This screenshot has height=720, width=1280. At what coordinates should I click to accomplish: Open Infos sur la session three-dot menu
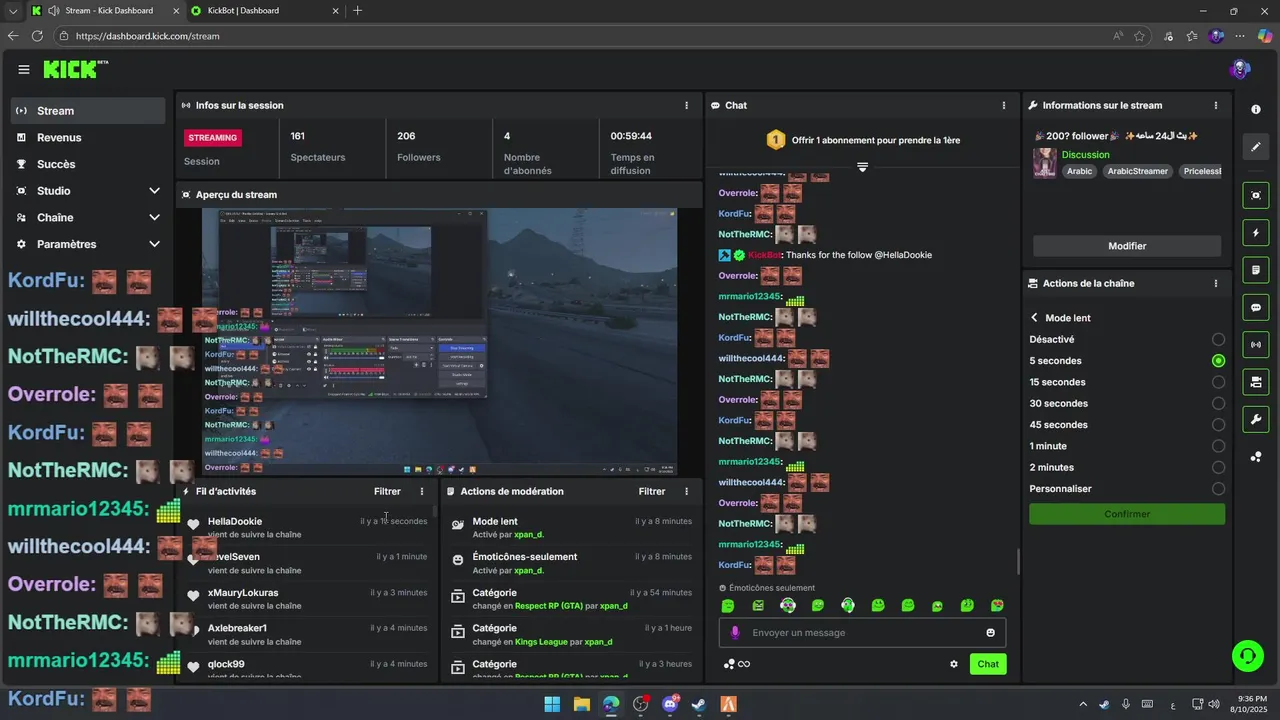click(686, 105)
